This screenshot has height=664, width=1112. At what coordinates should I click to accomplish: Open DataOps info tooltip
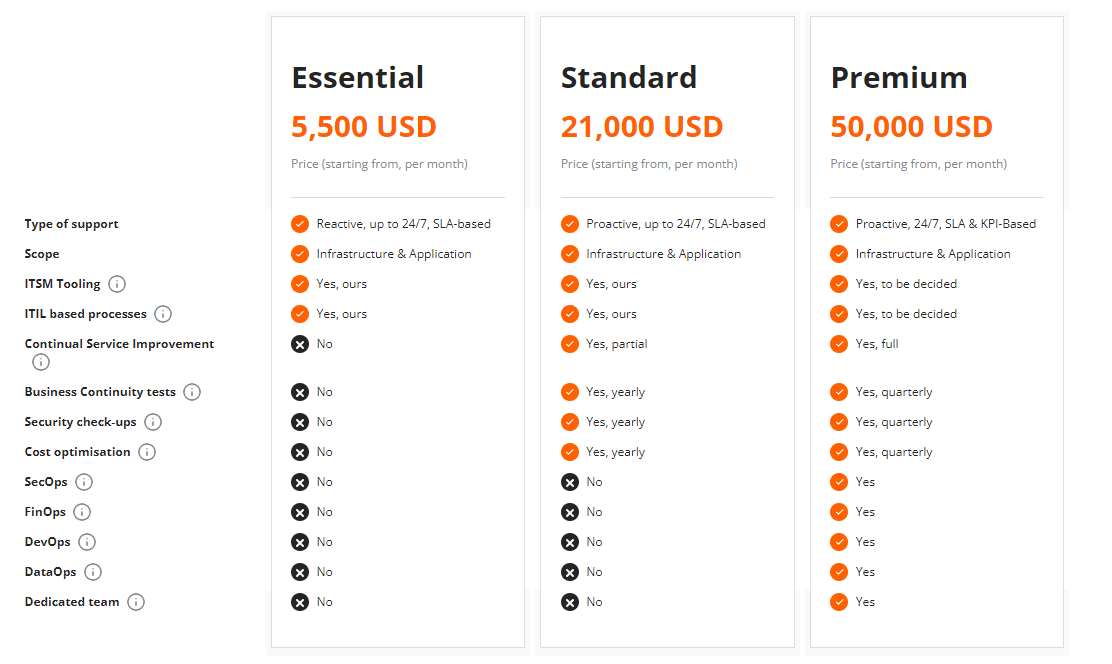(93, 572)
